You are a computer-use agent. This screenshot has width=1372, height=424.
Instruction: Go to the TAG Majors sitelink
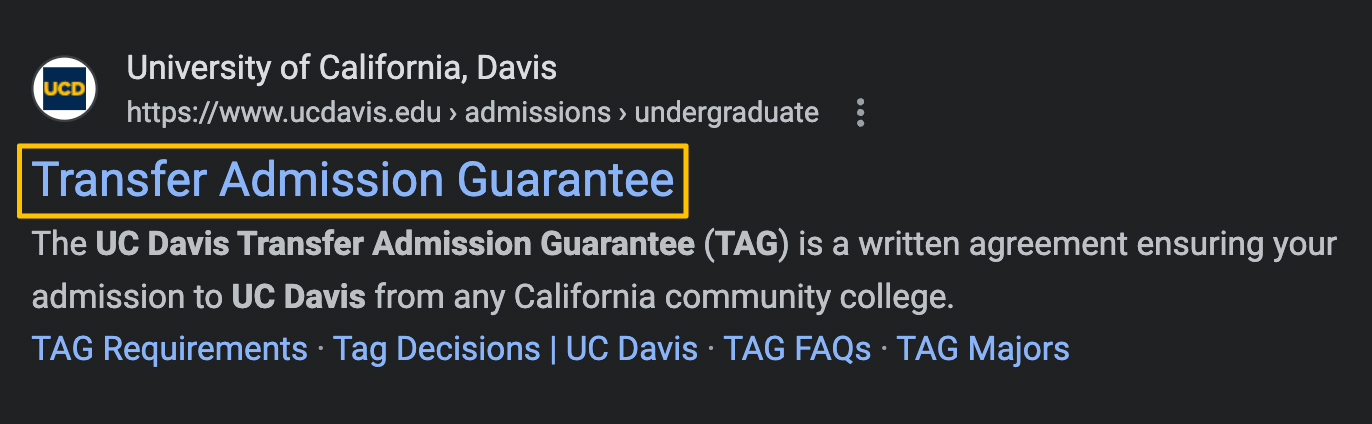[983, 349]
